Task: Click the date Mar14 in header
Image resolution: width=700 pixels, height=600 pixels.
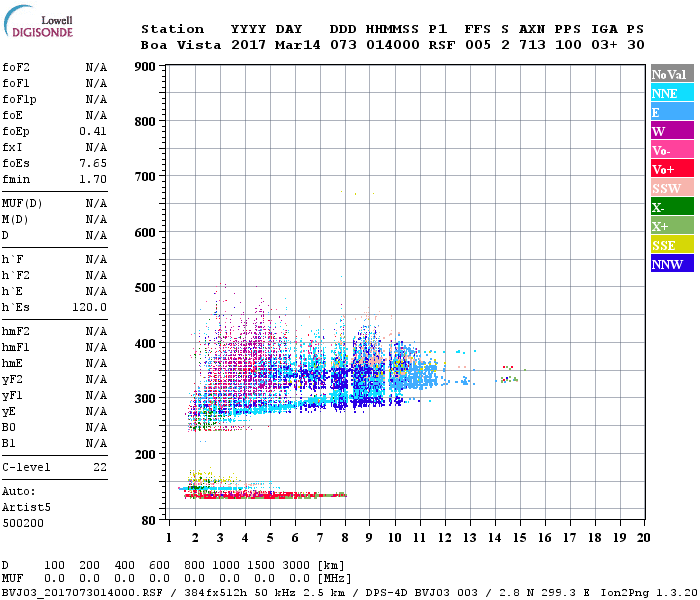Action: point(297,45)
